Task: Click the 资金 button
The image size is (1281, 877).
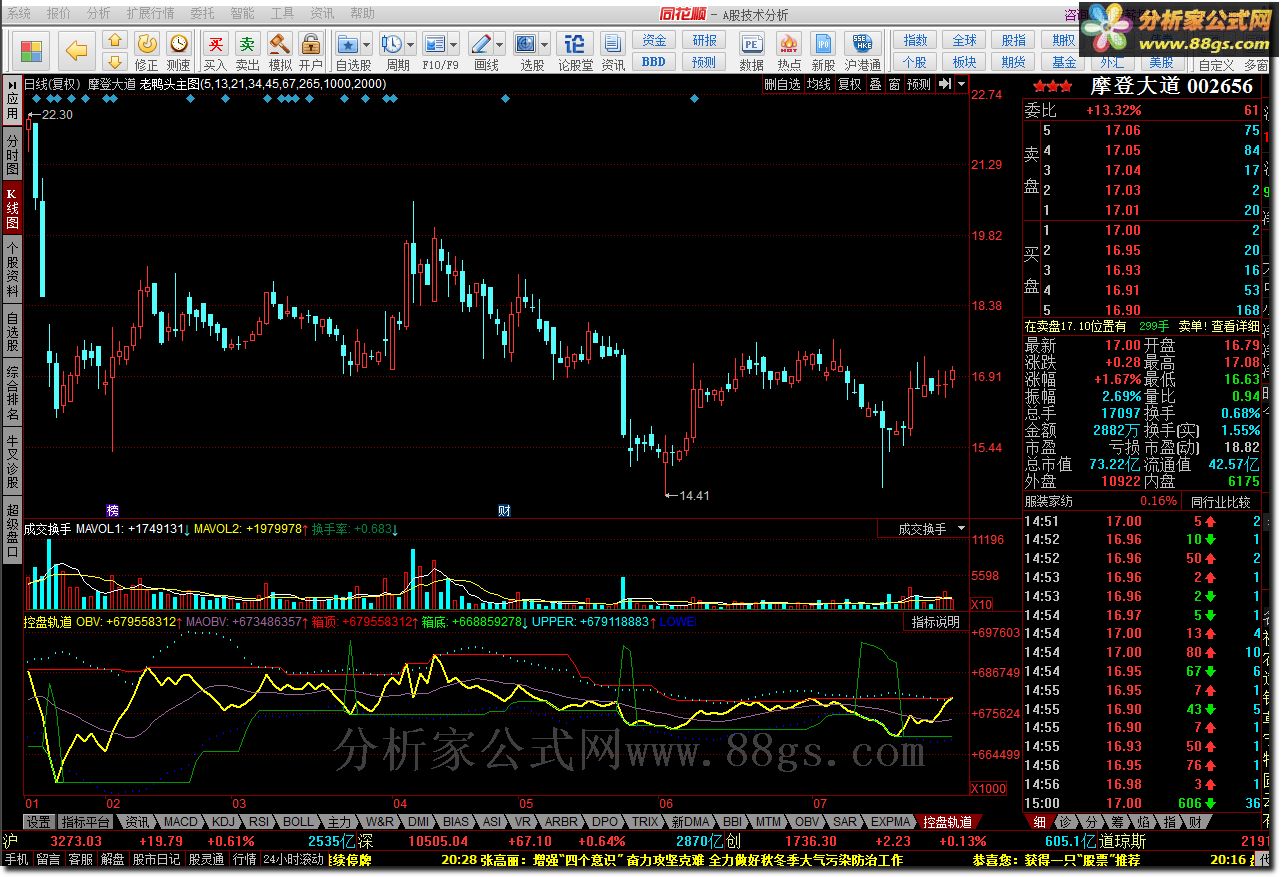Action: point(654,40)
